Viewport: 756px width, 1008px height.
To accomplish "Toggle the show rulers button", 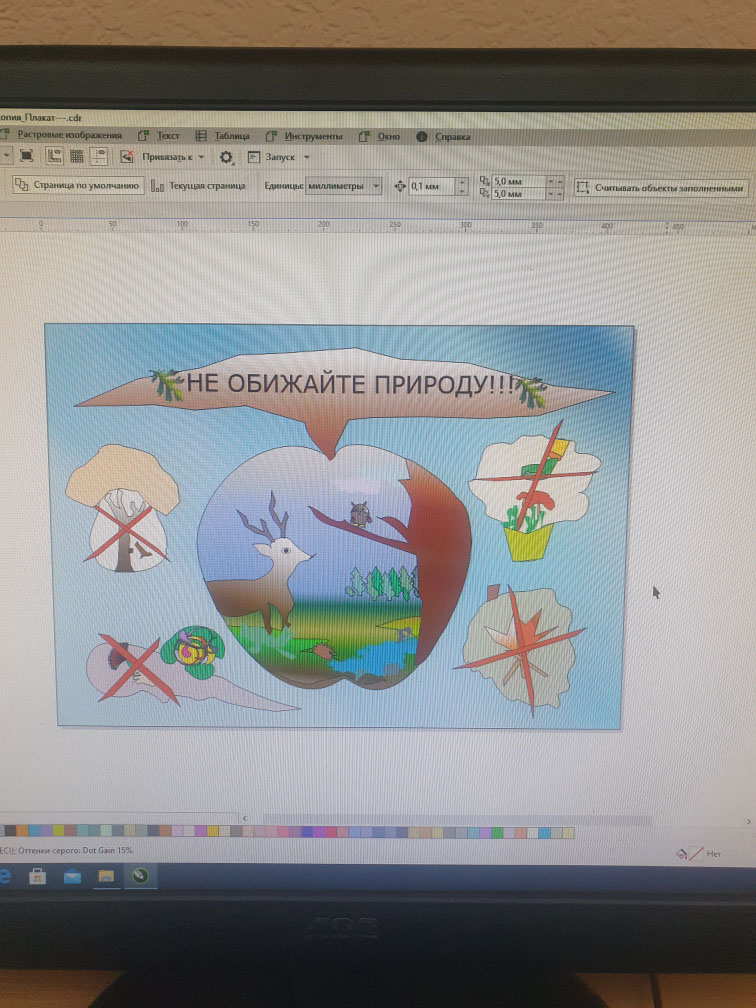I will (x=55, y=157).
